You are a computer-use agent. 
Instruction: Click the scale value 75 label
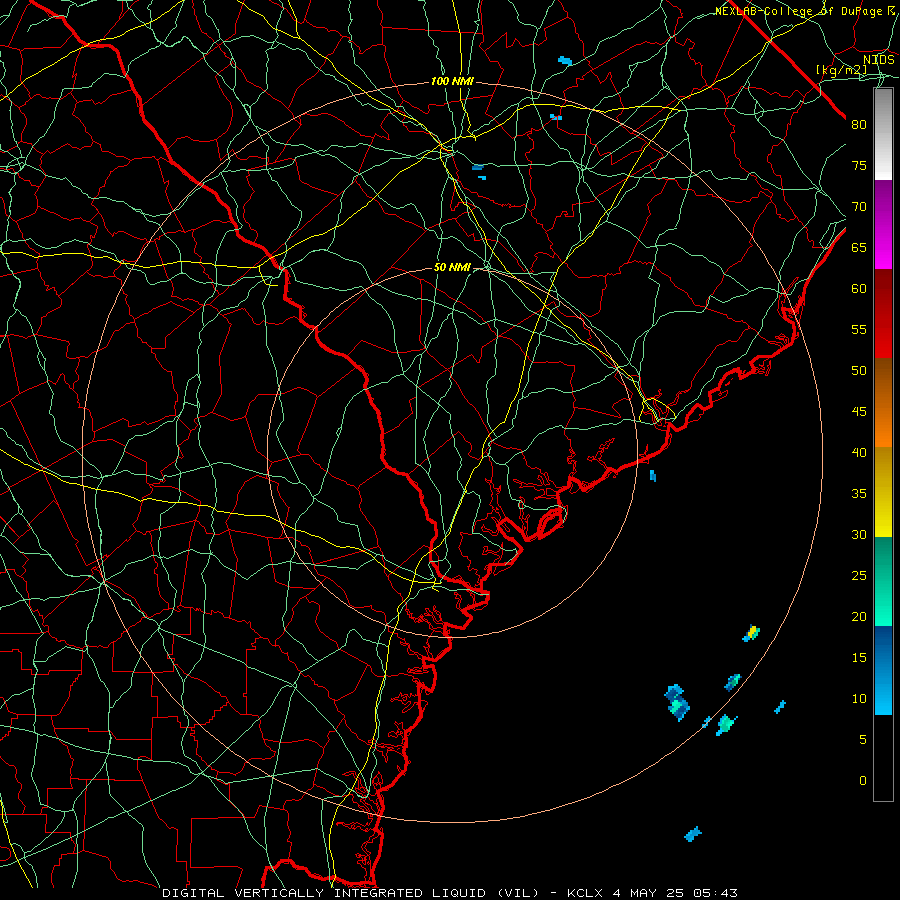tap(859, 165)
